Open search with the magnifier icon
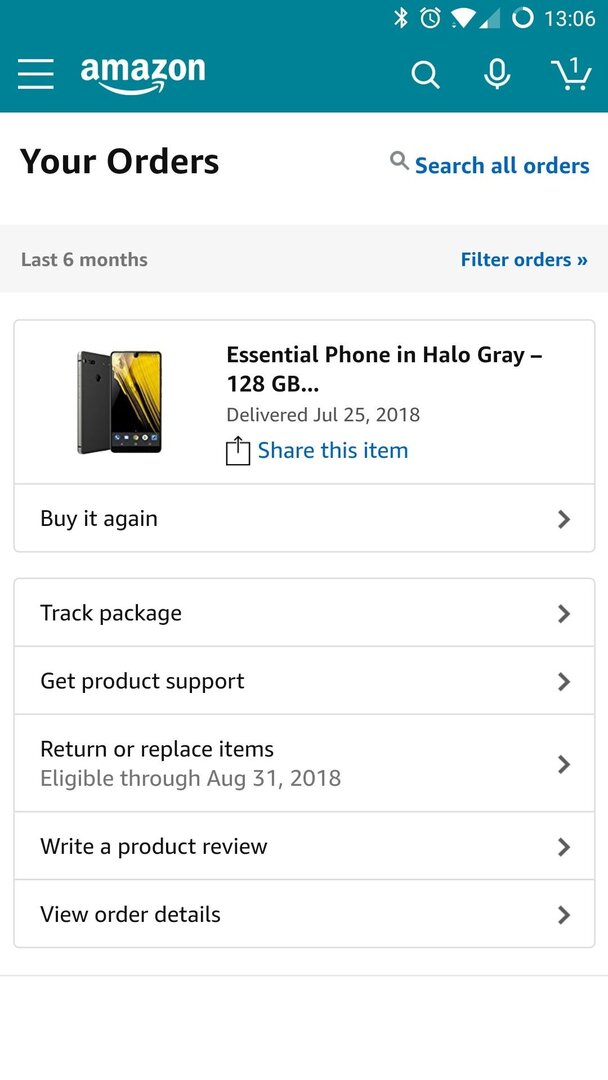Image resolution: width=608 pixels, height=1080 pixels. tap(426, 74)
